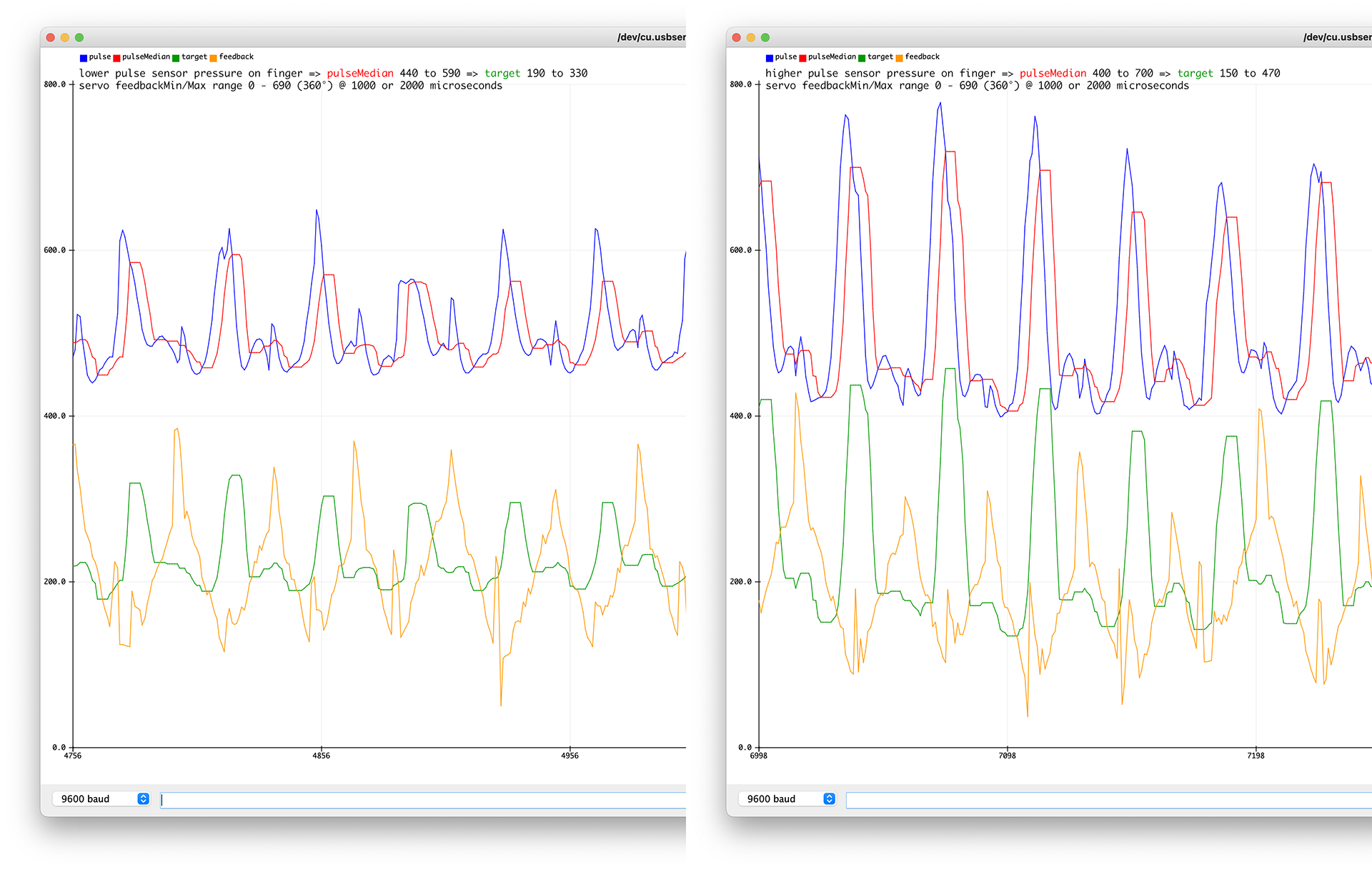
Task: Maximize the left plotter window with green button
Action: [x=79, y=37]
